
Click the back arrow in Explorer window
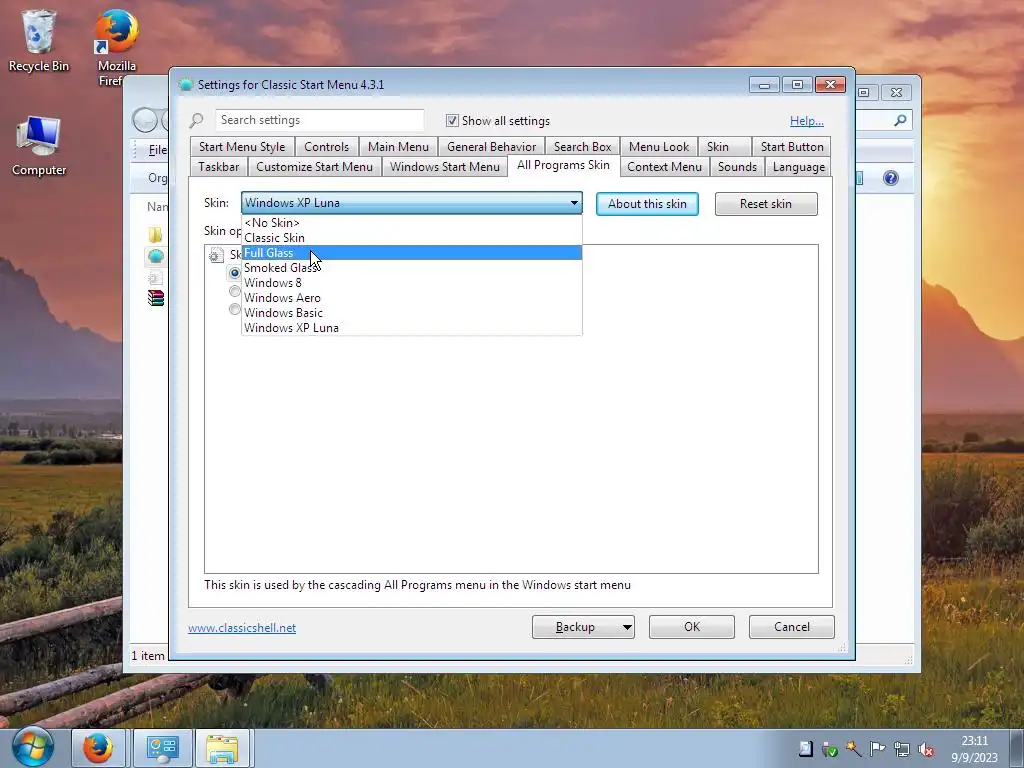click(x=145, y=120)
